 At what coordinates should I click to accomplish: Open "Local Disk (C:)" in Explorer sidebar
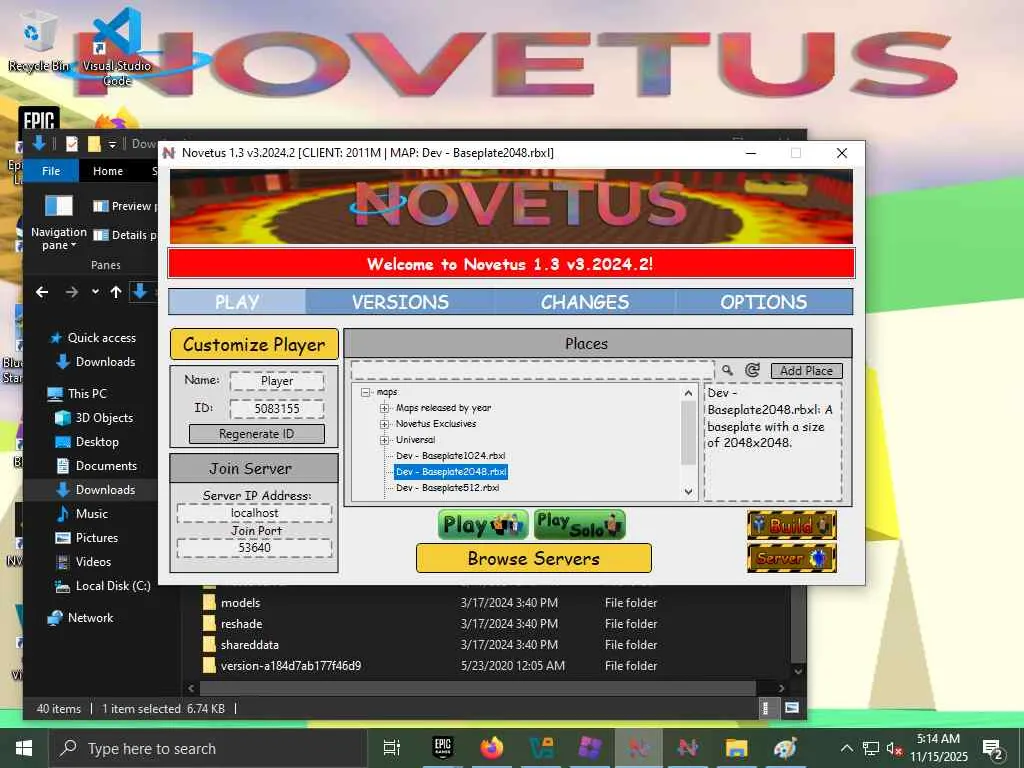click(x=112, y=586)
